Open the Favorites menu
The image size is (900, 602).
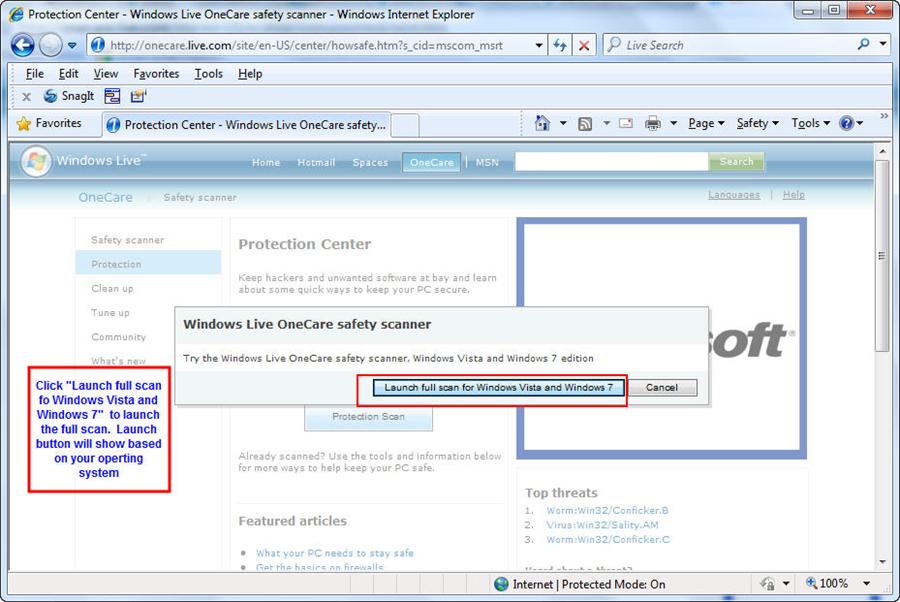pyautogui.click(x=156, y=73)
